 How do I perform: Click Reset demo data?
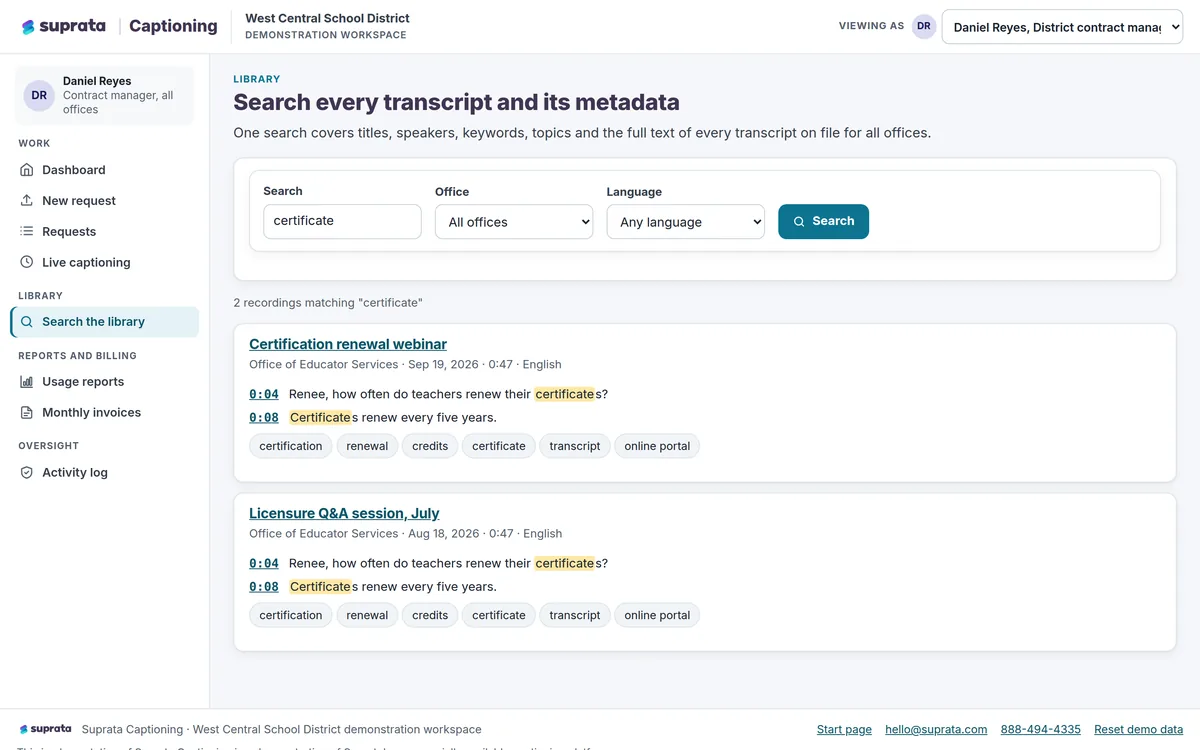tap(1139, 730)
